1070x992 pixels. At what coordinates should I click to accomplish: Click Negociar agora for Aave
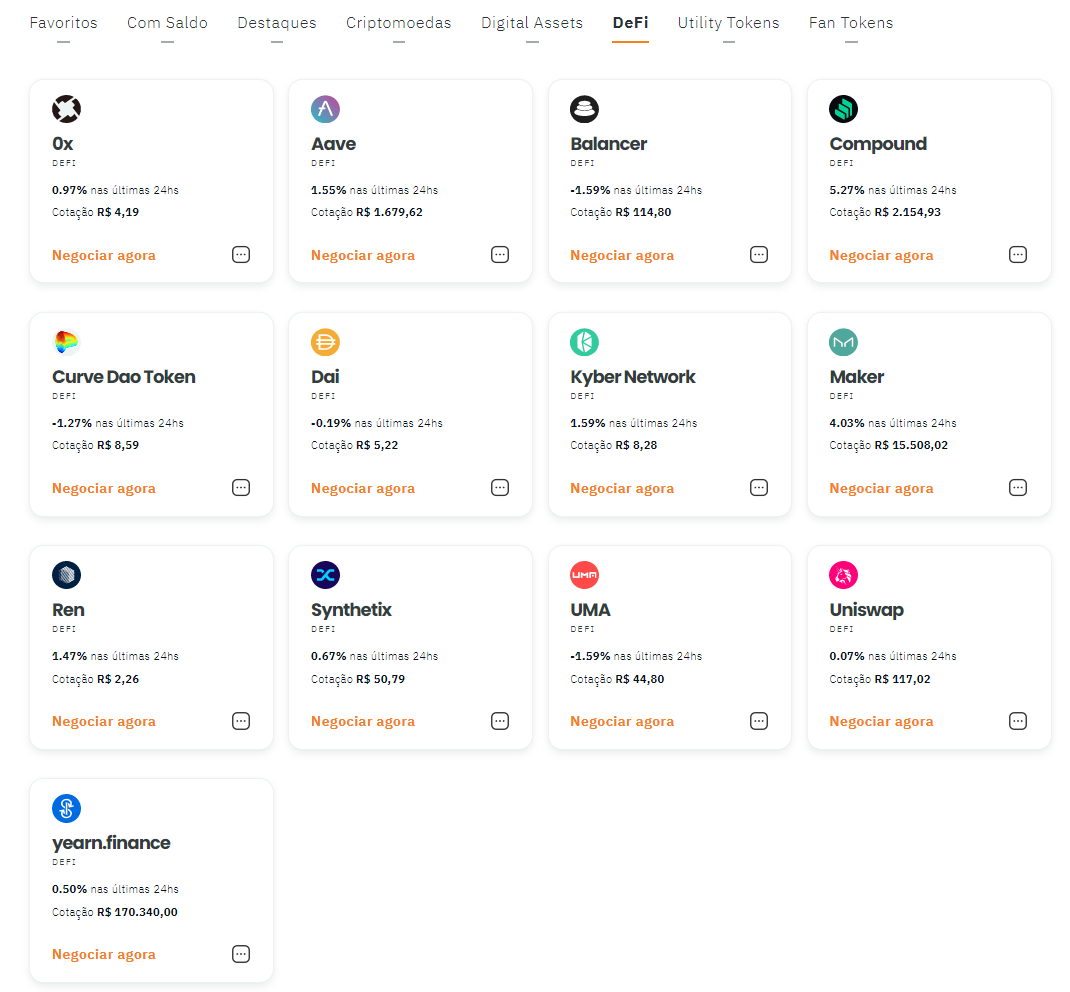tap(363, 255)
